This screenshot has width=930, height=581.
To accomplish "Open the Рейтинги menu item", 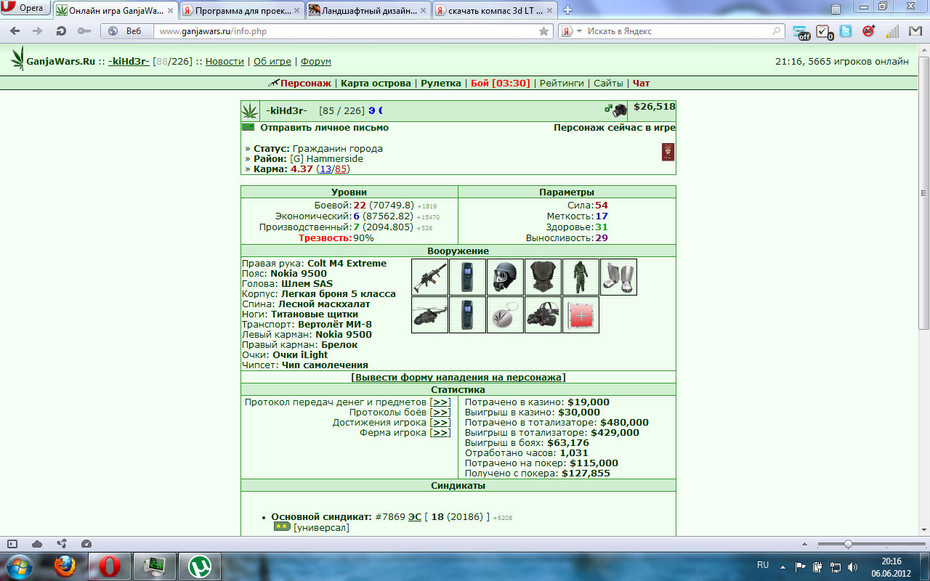I will coord(562,83).
